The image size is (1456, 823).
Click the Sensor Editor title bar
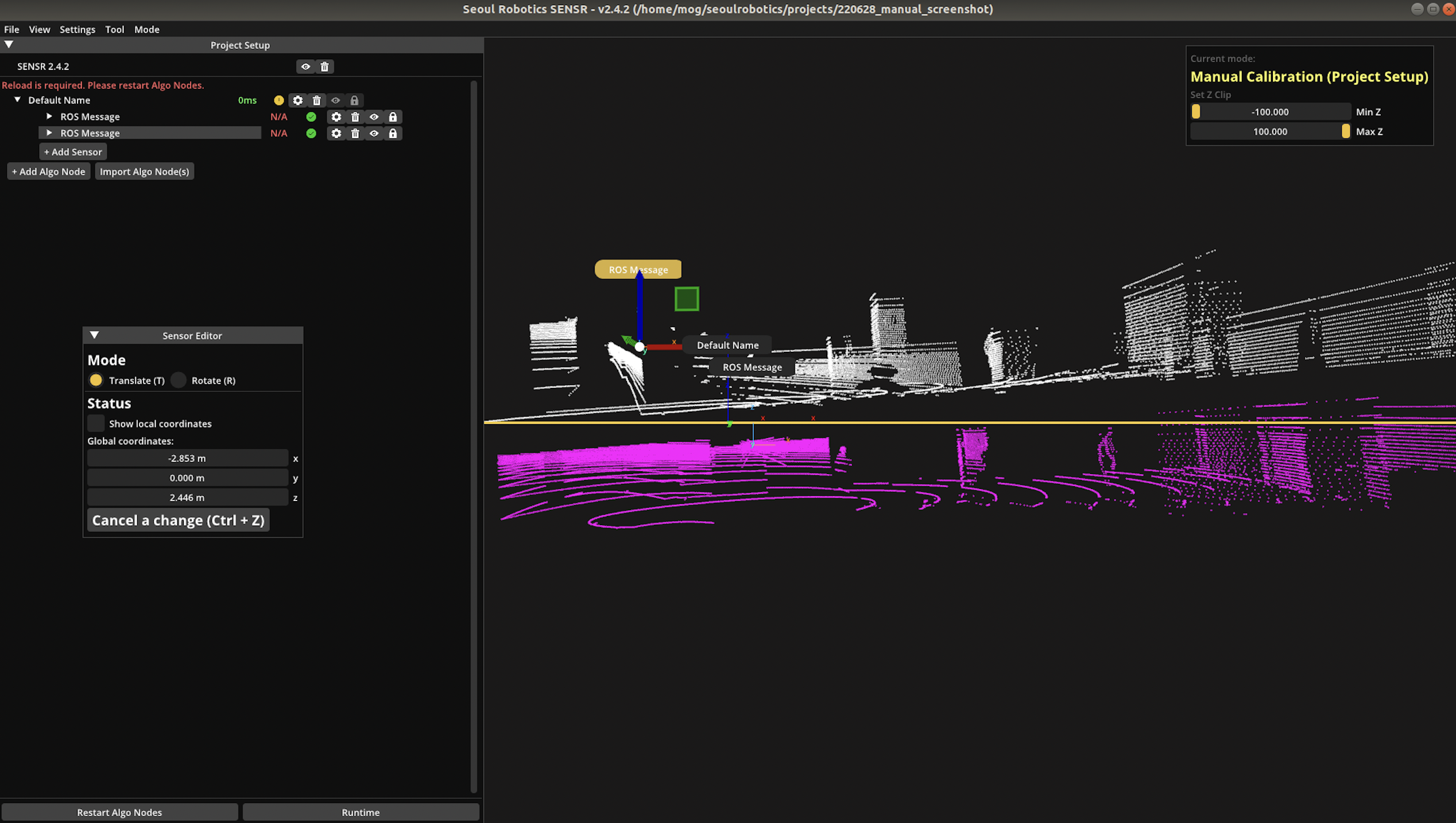click(x=193, y=335)
